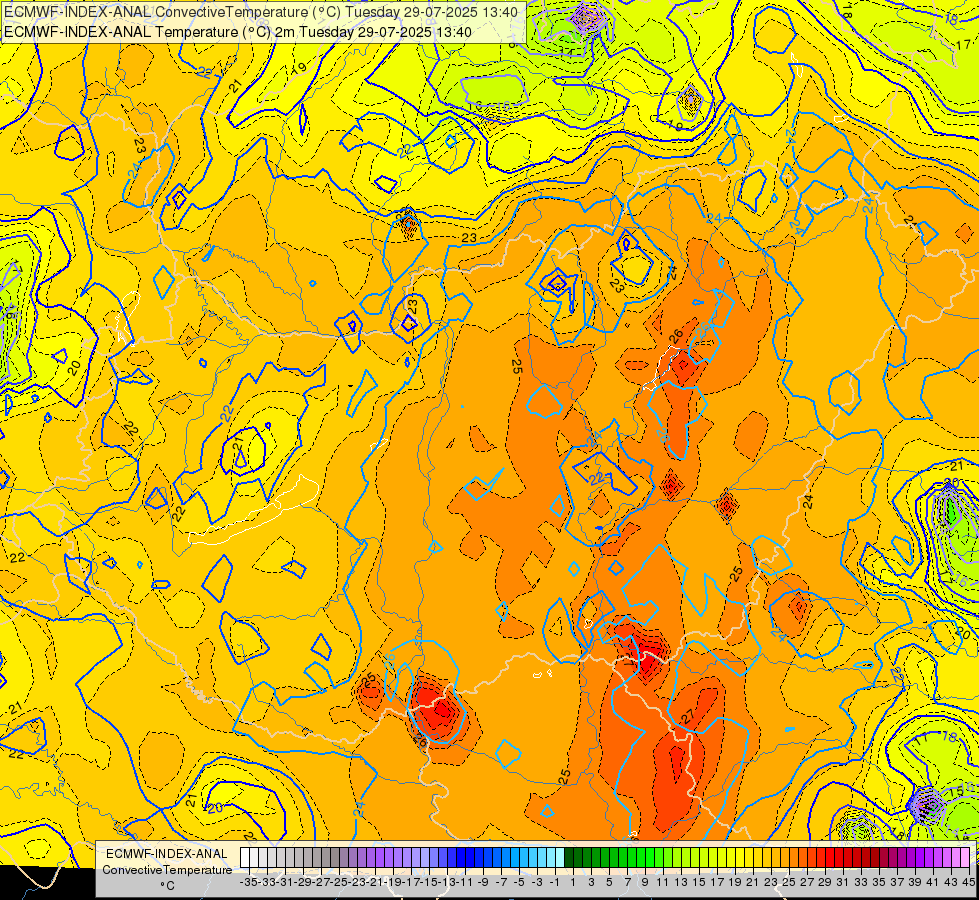Click the legend scale label '-1'
Image resolution: width=979 pixels, height=900 pixels.
[555, 882]
